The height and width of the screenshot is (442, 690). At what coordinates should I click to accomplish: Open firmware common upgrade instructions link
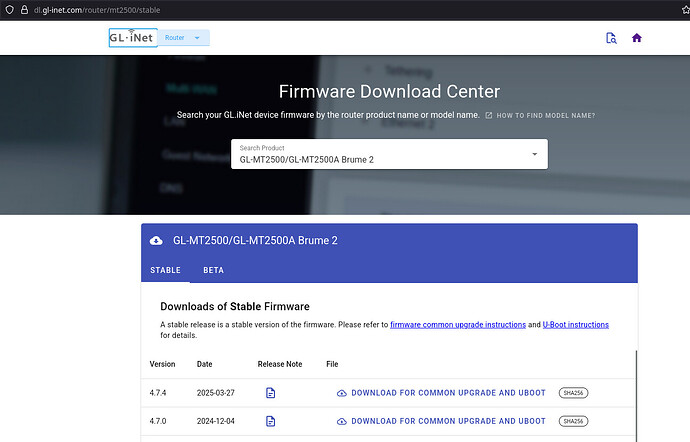pyautogui.click(x=458, y=325)
